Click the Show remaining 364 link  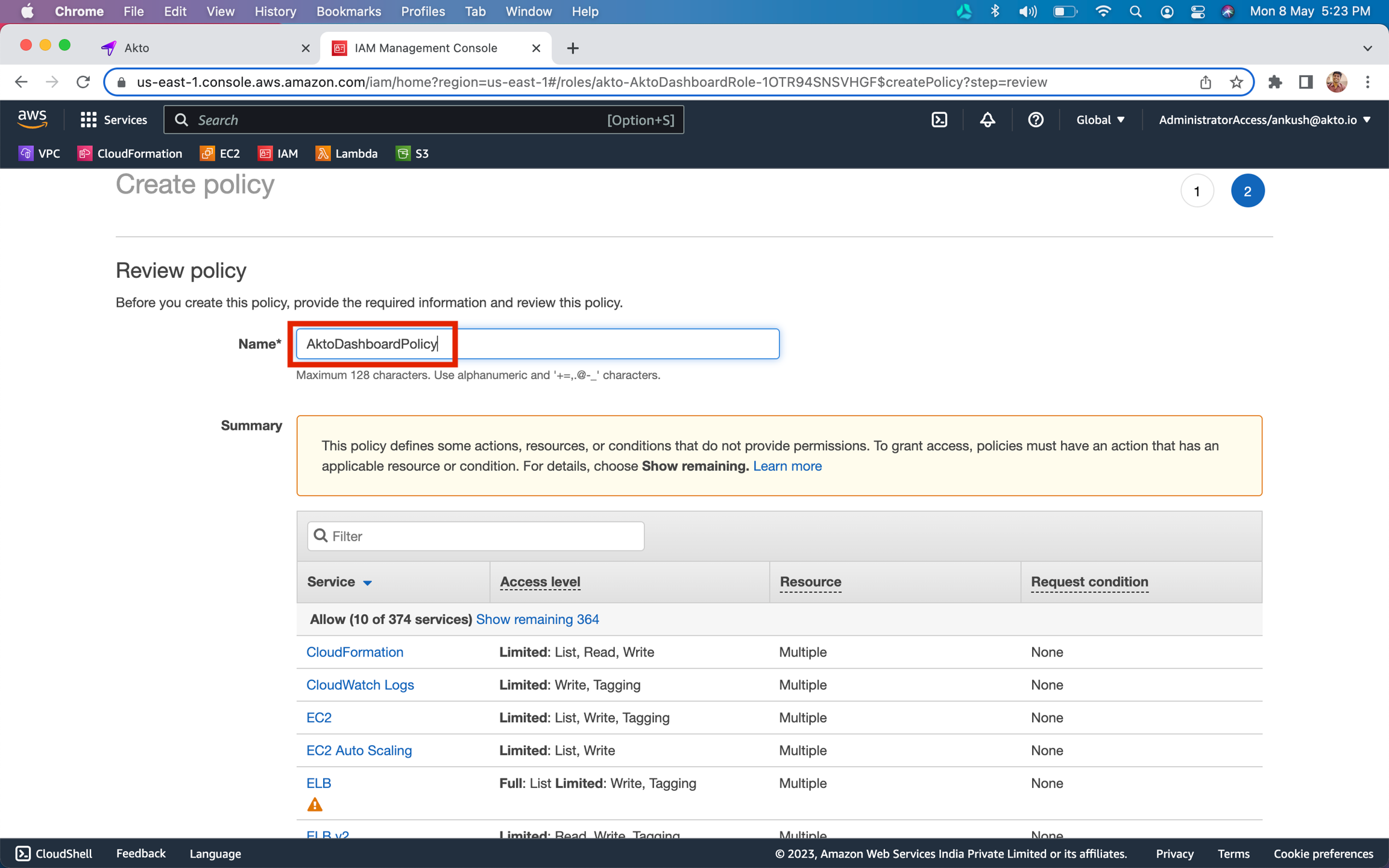tap(537, 619)
